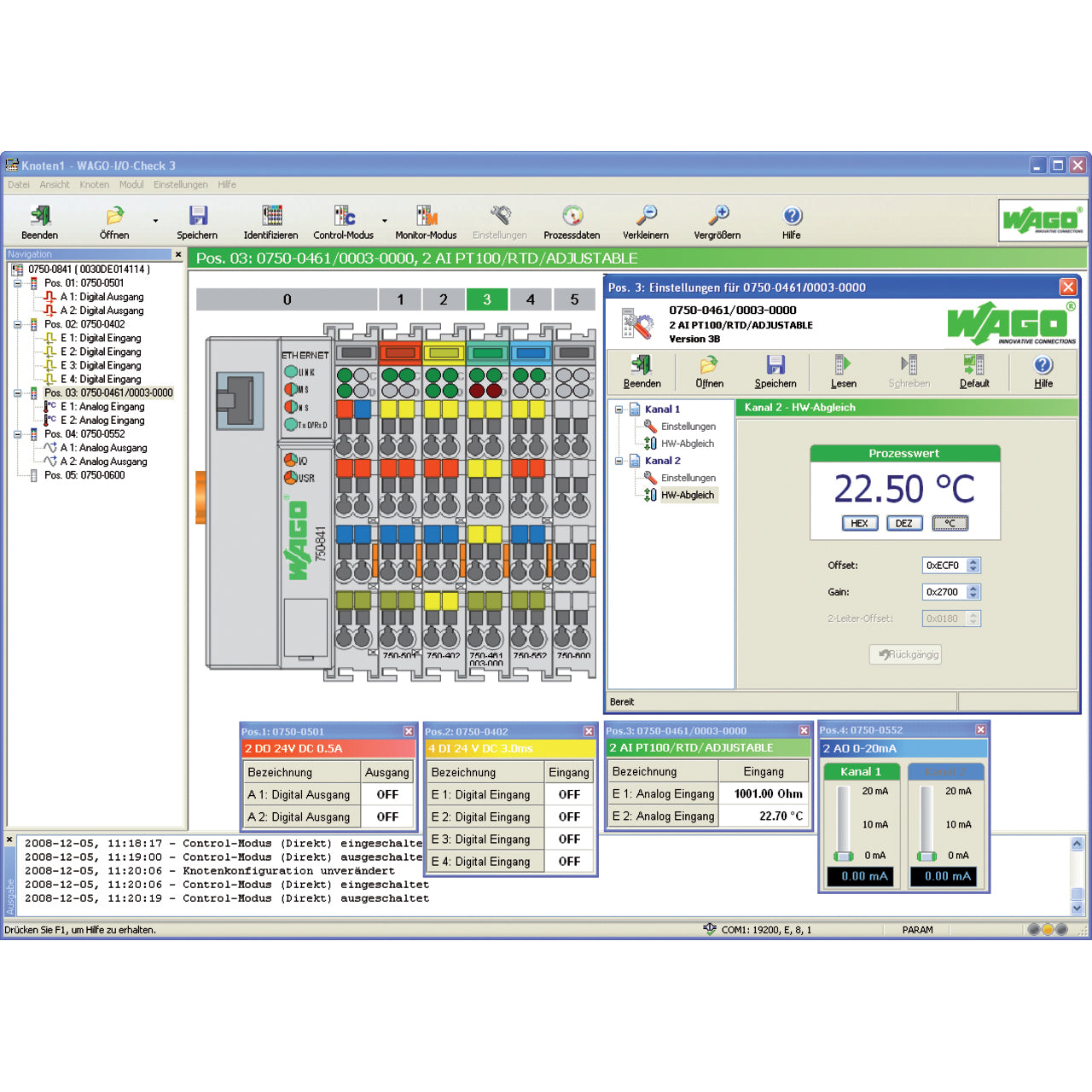Viewport: 1092px width, 1092px height.
Task: Show process value in HEX format
Action: pyautogui.click(x=859, y=524)
